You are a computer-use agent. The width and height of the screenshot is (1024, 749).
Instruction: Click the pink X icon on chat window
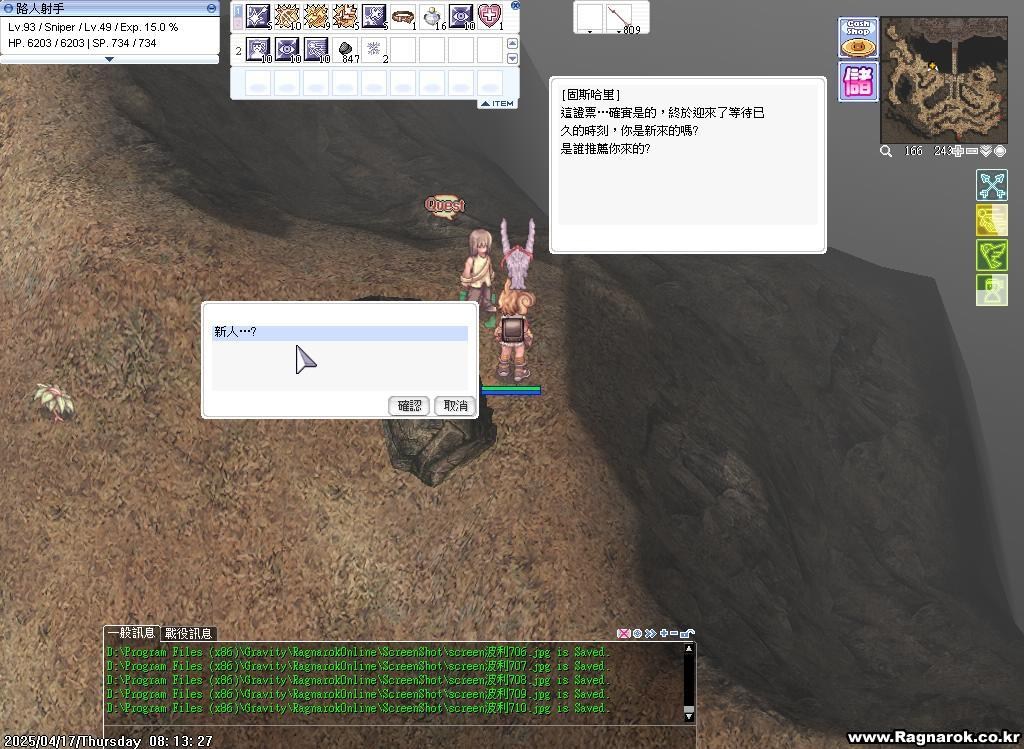point(623,633)
